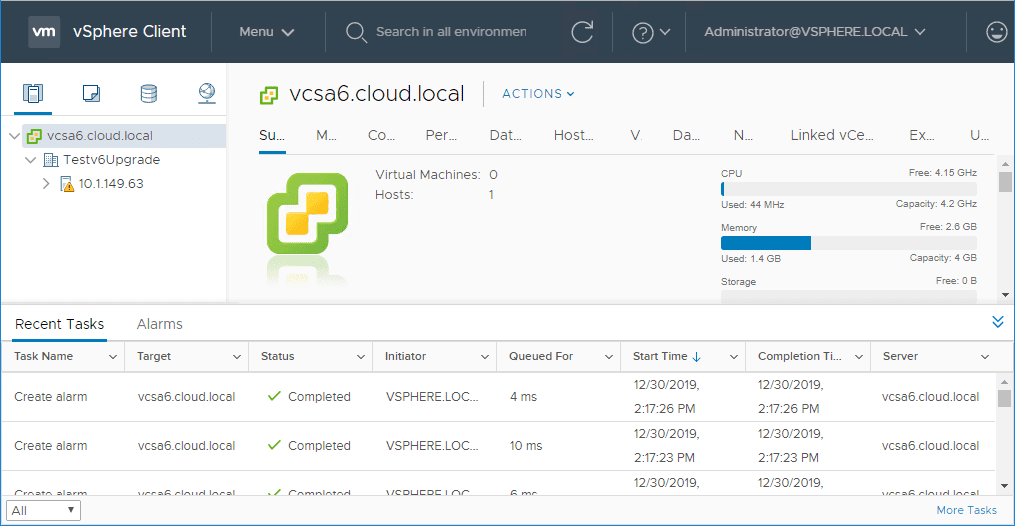
Task: Open the help question mark menu
Action: point(651,32)
